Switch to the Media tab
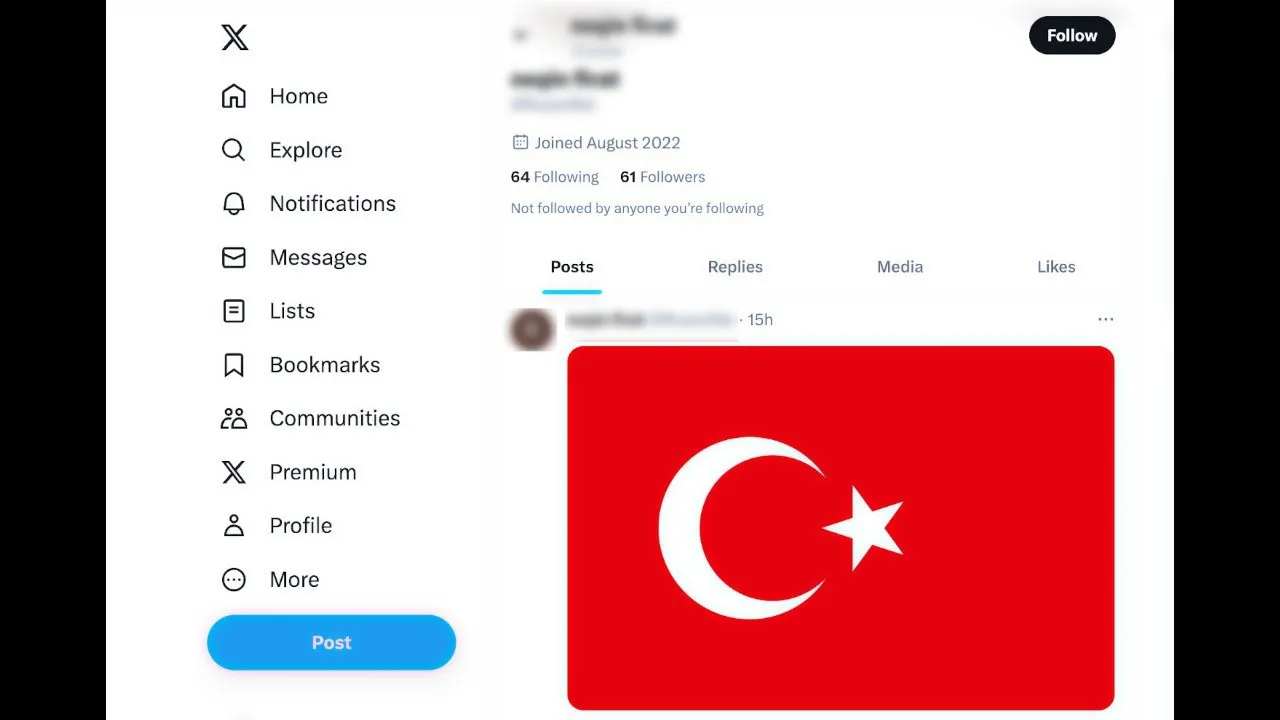The height and width of the screenshot is (720, 1280). (x=900, y=267)
